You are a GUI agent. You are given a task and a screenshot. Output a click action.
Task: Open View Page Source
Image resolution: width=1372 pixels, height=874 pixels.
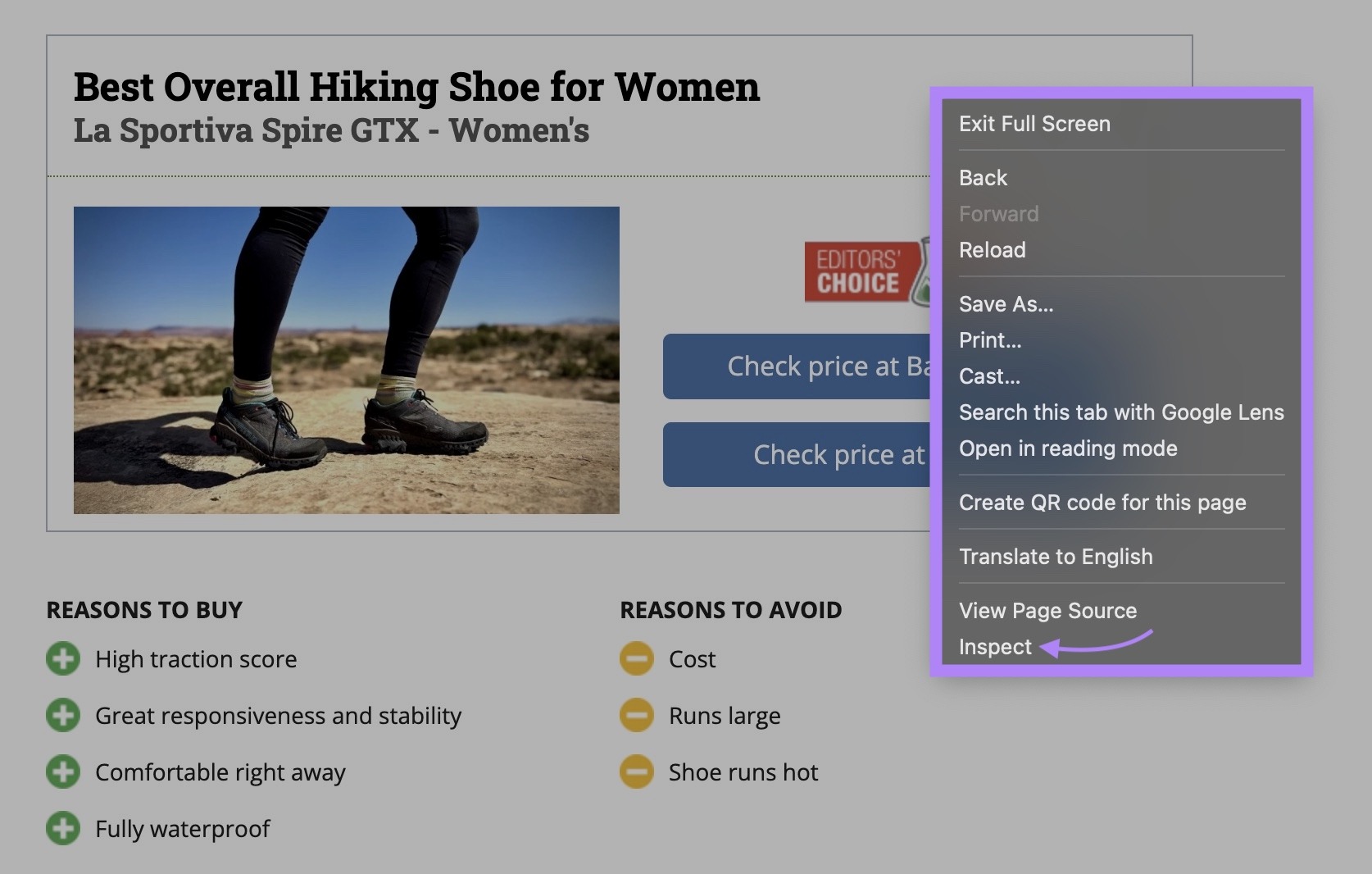[1048, 610]
